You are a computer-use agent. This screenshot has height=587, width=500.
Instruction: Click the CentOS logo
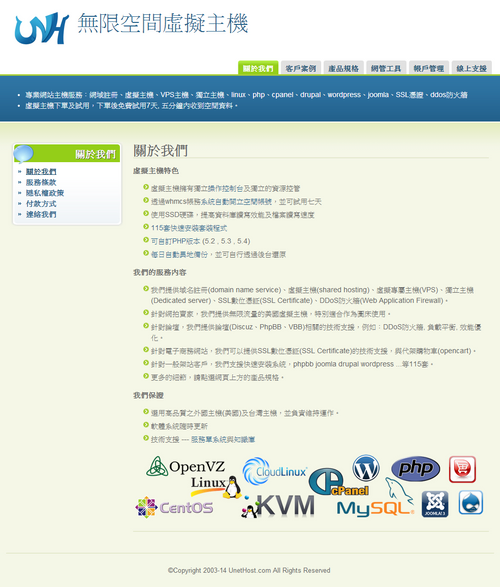click(174, 507)
